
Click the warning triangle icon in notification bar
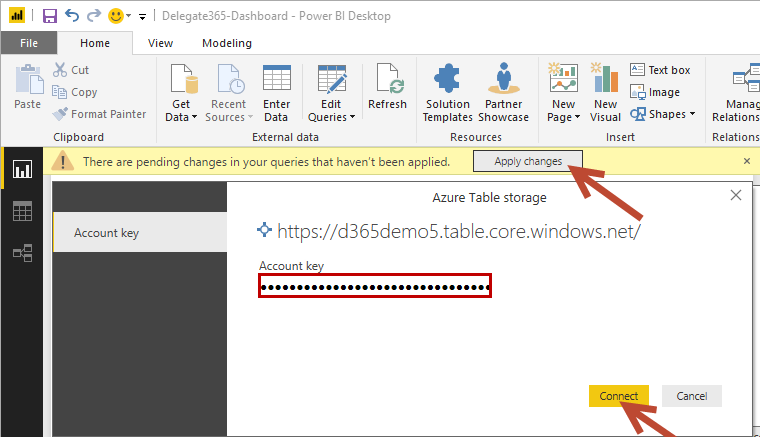63,161
